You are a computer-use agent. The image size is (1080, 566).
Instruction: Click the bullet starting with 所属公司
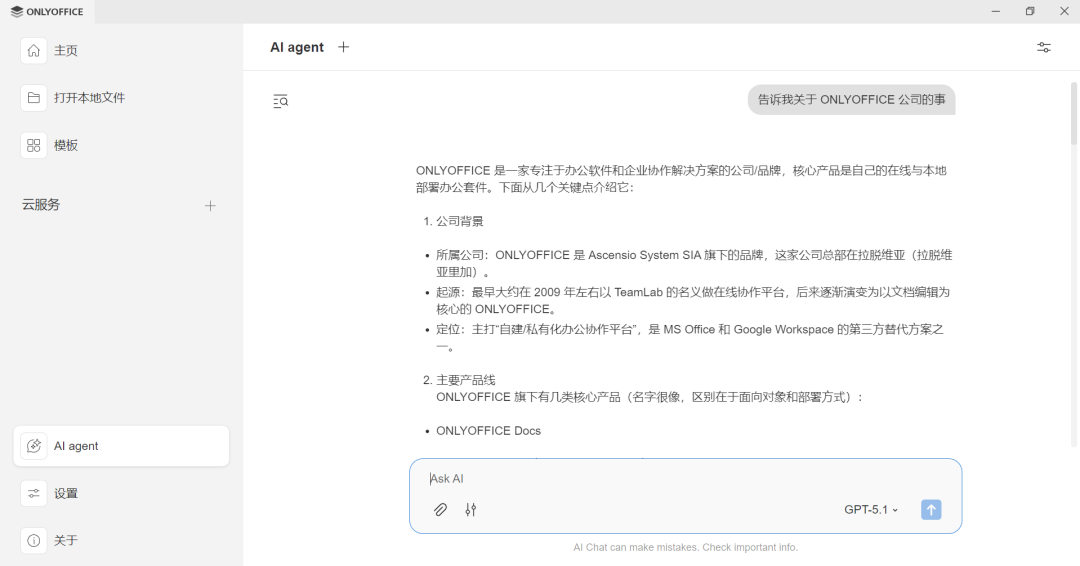(694, 264)
